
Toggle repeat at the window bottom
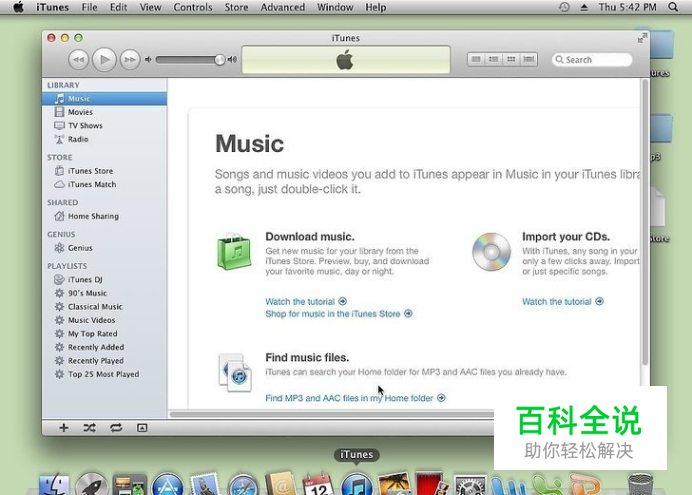point(116,428)
